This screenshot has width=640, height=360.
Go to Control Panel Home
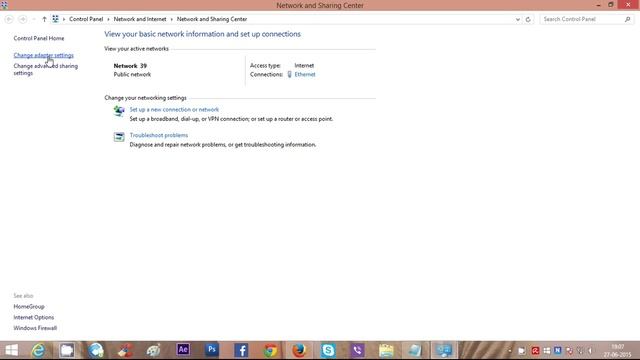click(x=39, y=38)
